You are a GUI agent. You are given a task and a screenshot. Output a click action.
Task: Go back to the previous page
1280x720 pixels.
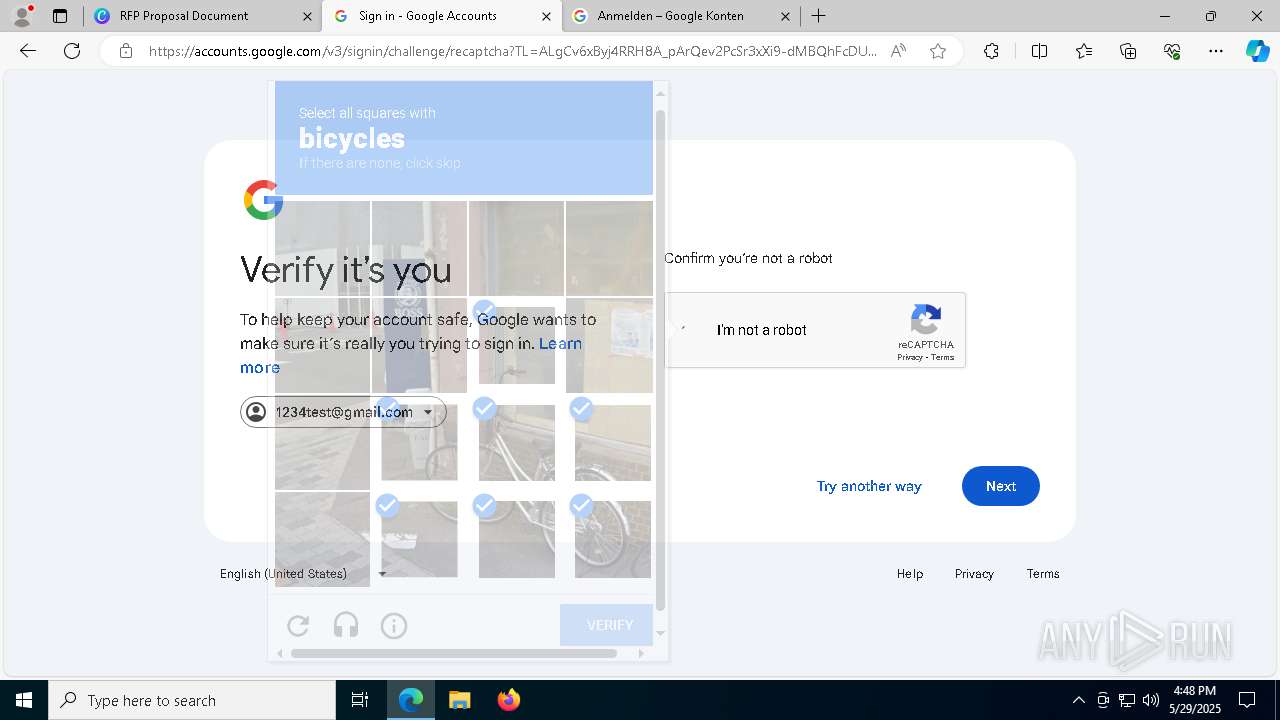(x=28, y=51)
